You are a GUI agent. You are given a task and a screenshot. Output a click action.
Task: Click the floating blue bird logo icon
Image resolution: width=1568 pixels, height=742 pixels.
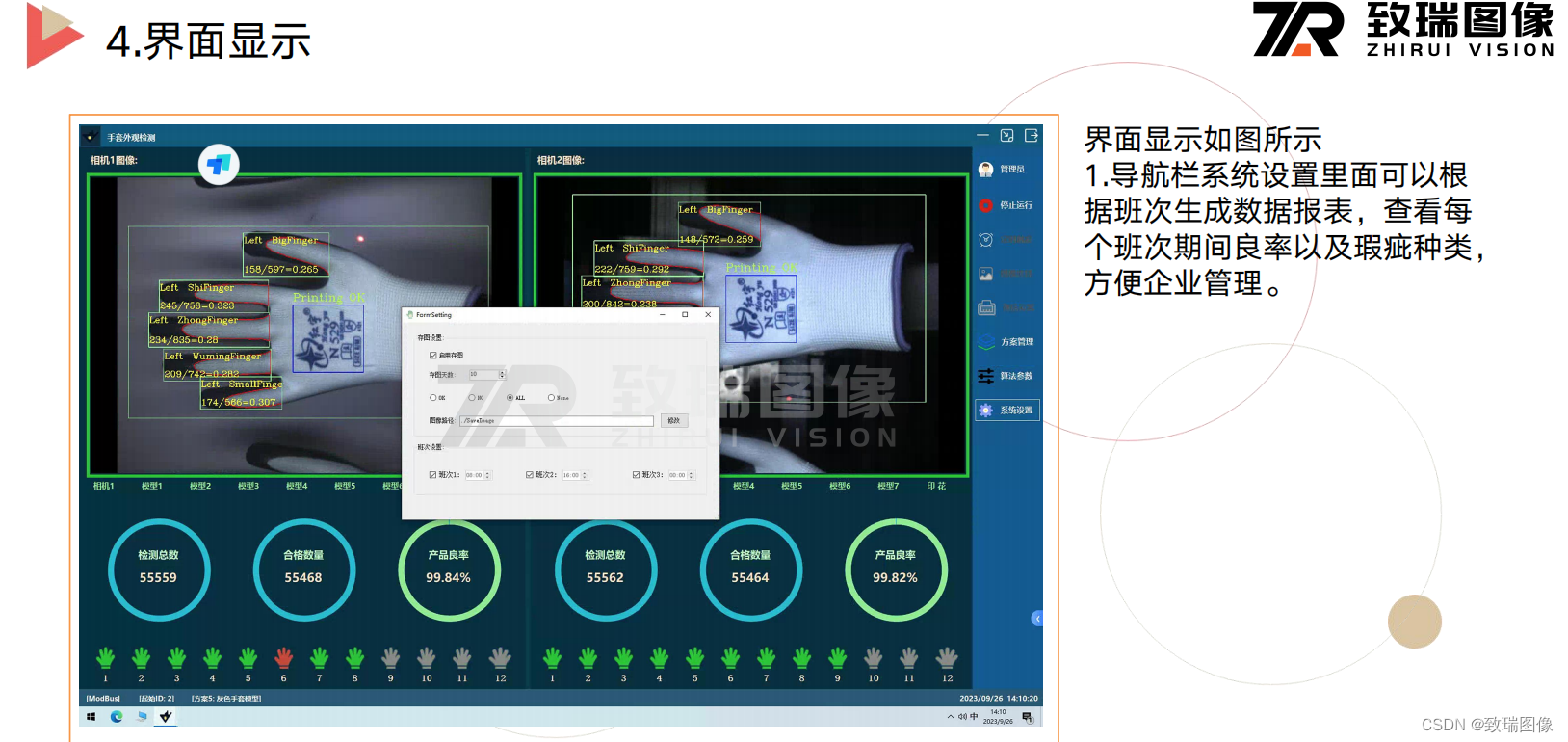219,165
